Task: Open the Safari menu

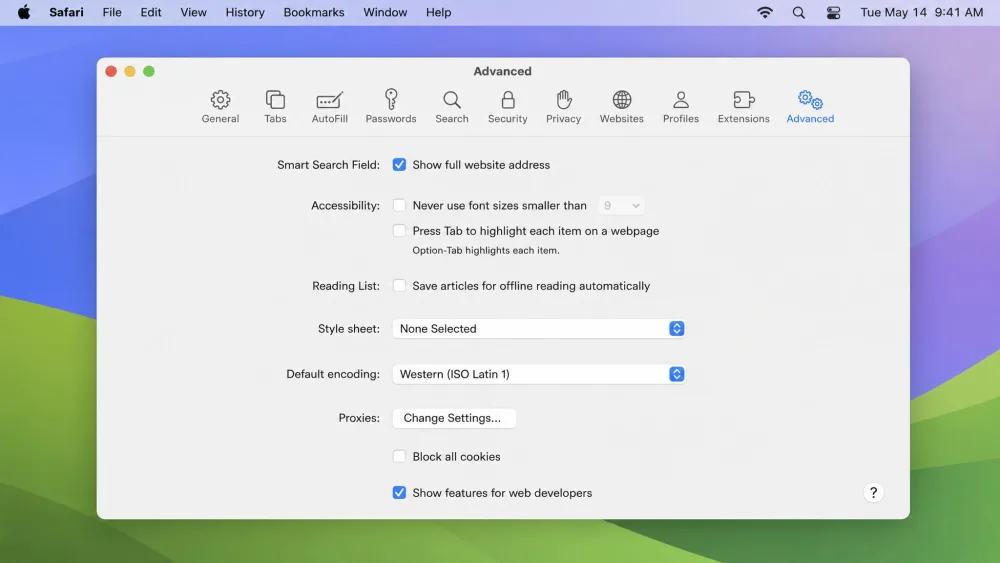Action: pyautogui.click(x=66, y=12)
